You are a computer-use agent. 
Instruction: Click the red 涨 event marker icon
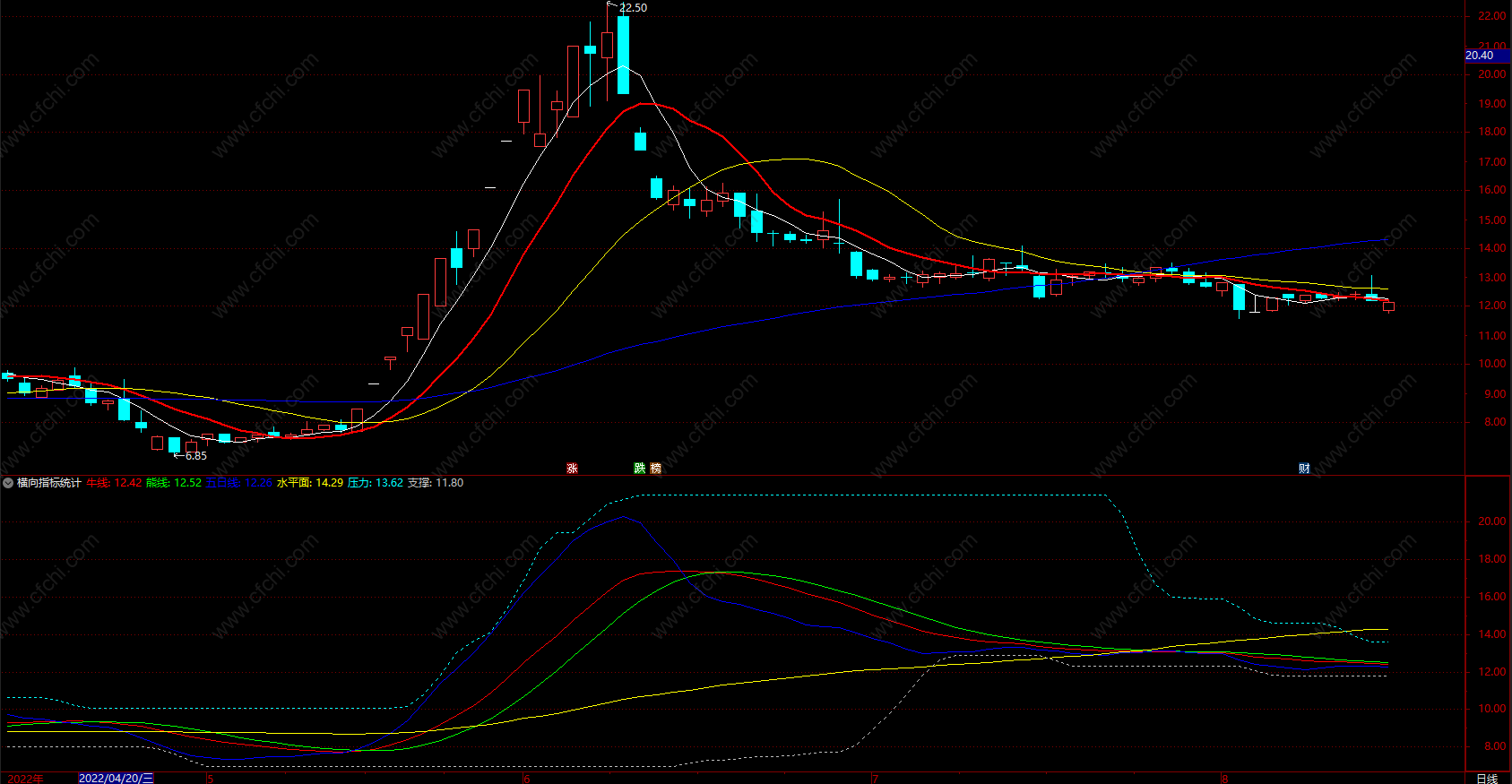pos(572,469)
